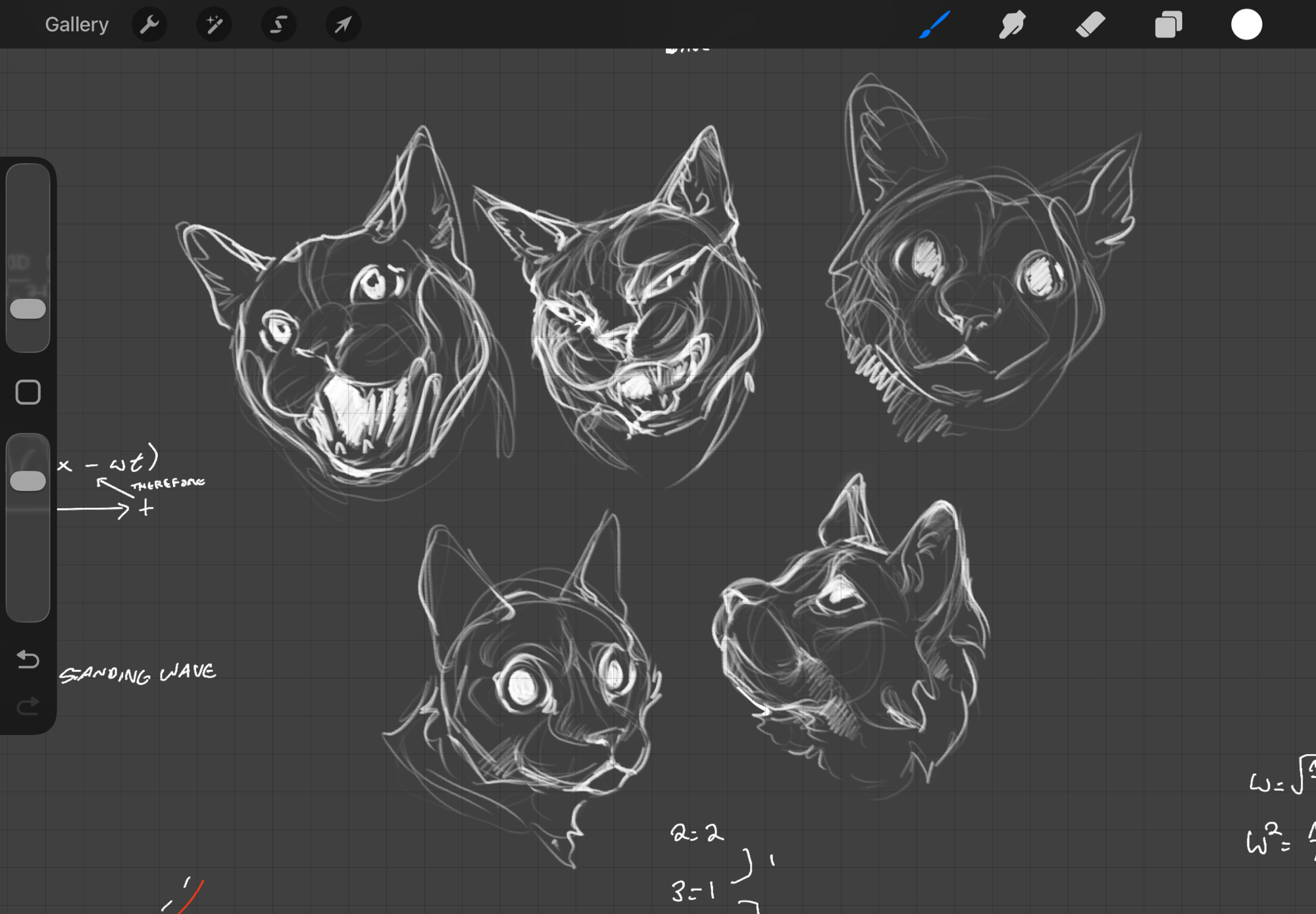Image resolution: width=1316 pixels, height=914 pixels.
Task: Return to the Gallery
Action: click(x=76, y=25)
